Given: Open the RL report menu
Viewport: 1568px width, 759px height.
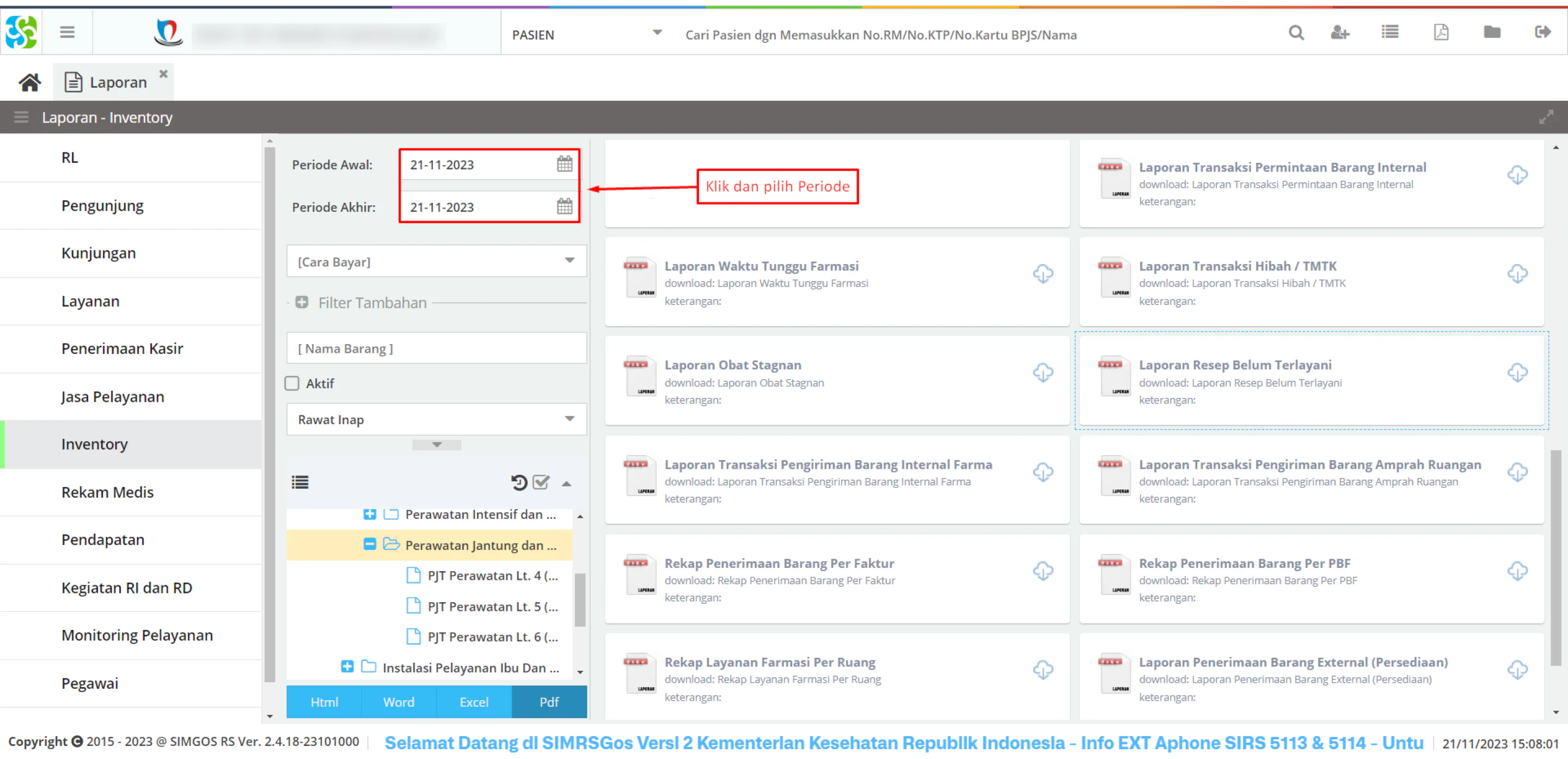Looking at the screenshot, I should coord(131,158).
